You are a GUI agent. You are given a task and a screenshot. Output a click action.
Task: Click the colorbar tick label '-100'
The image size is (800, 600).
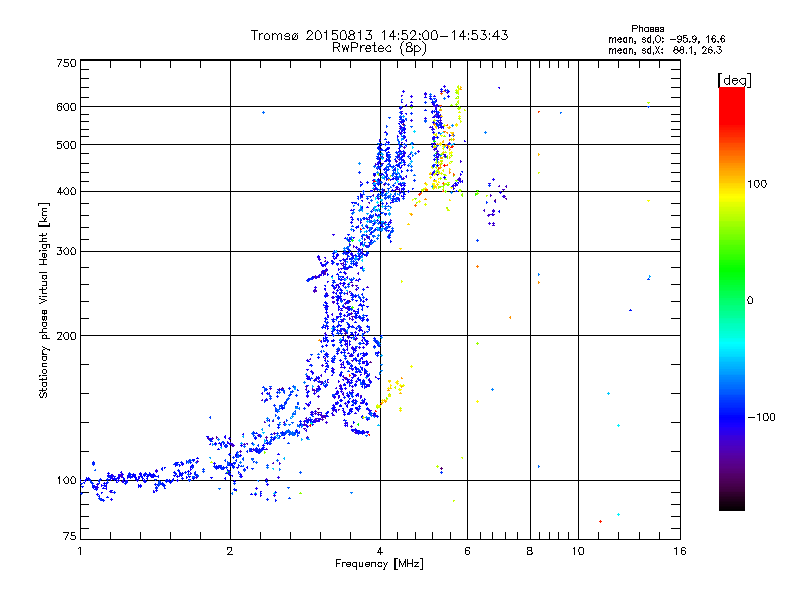(761, 417)
